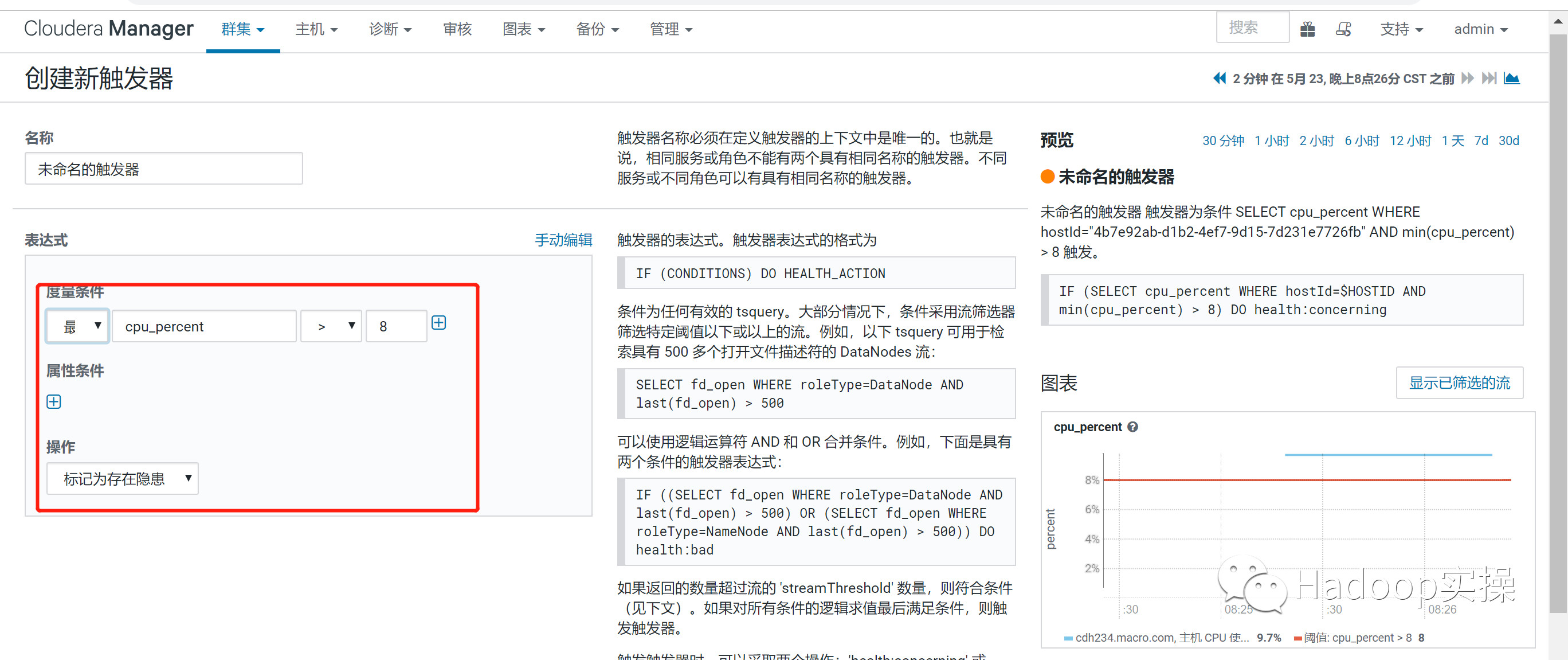Open the aggregate function dropdown before cpu_percent
Image resolution: width=1568 pixels, height=660 pixels.
tap(78, 326)
